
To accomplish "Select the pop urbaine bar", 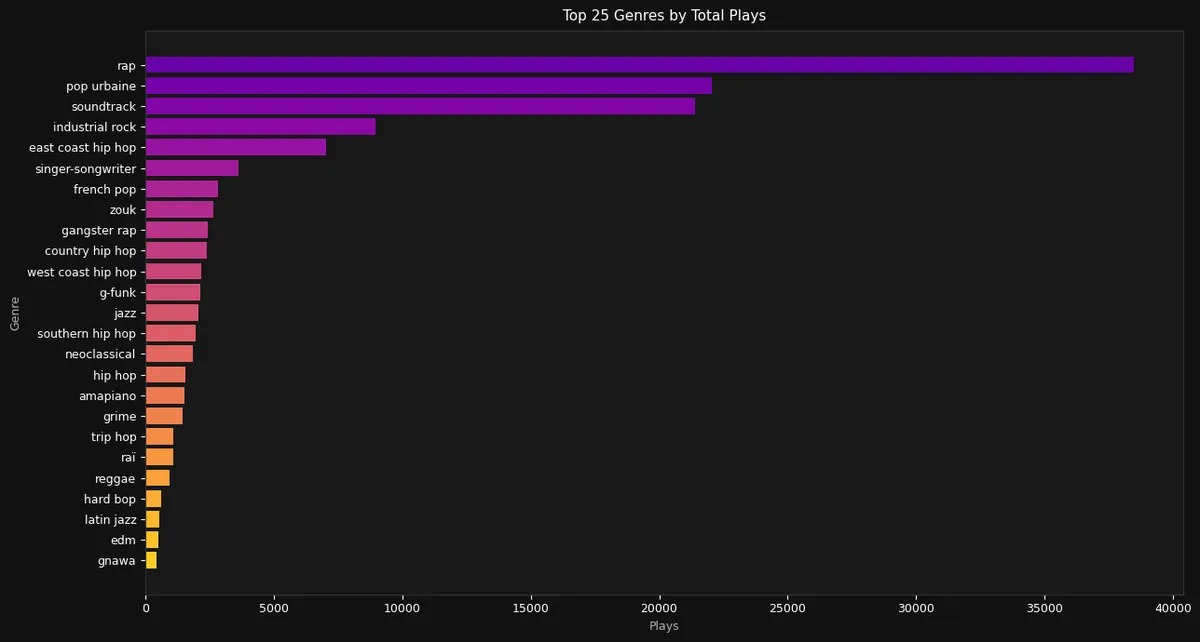I will 430,85.
